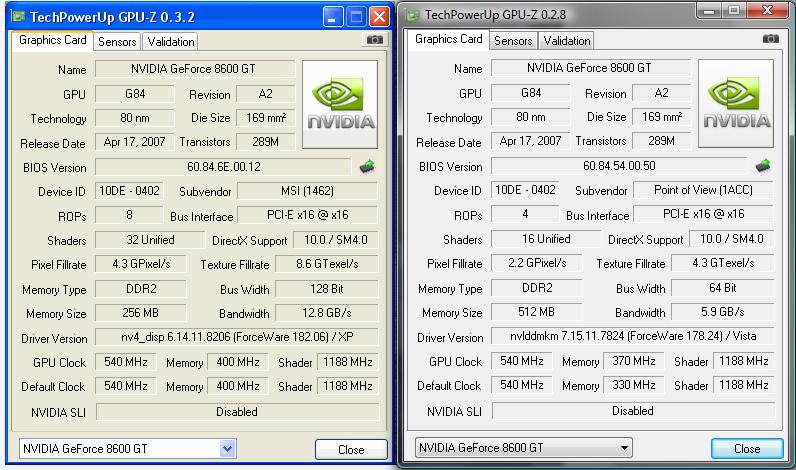Click Subvendor field MSI (1462)
796x470 pixels.
pos(307,191)
